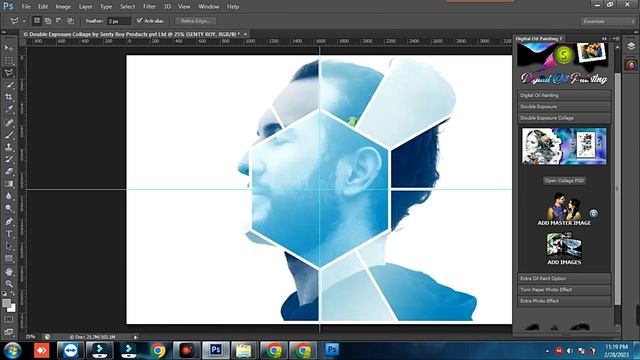Select the Brush tool
Viewport: 640px width, 360px height.
[x=9, y=135]
